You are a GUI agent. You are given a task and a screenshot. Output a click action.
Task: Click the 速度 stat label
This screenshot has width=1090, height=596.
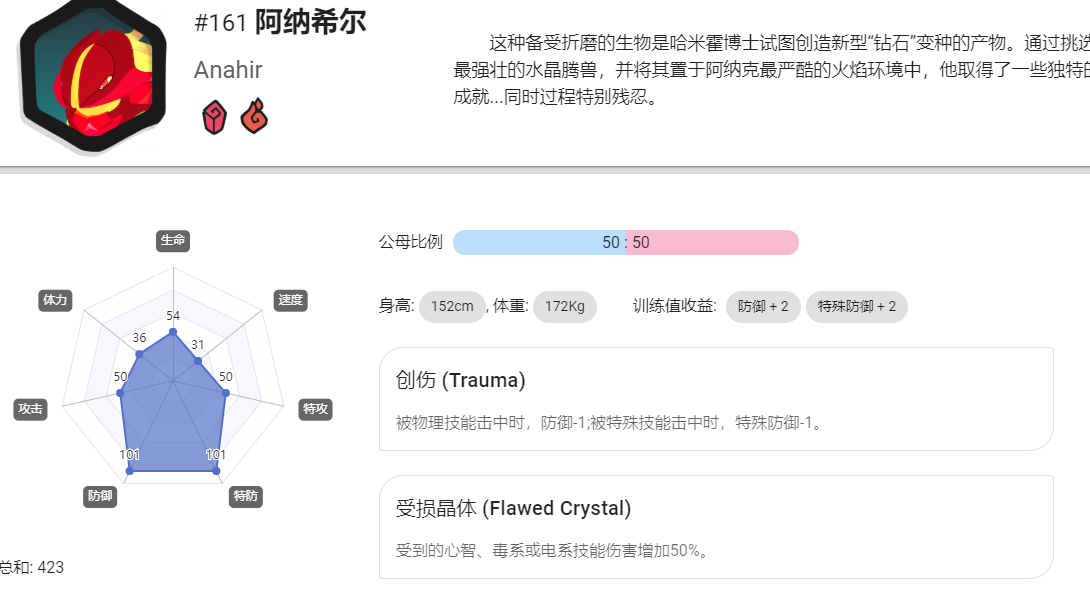[291, 300]
